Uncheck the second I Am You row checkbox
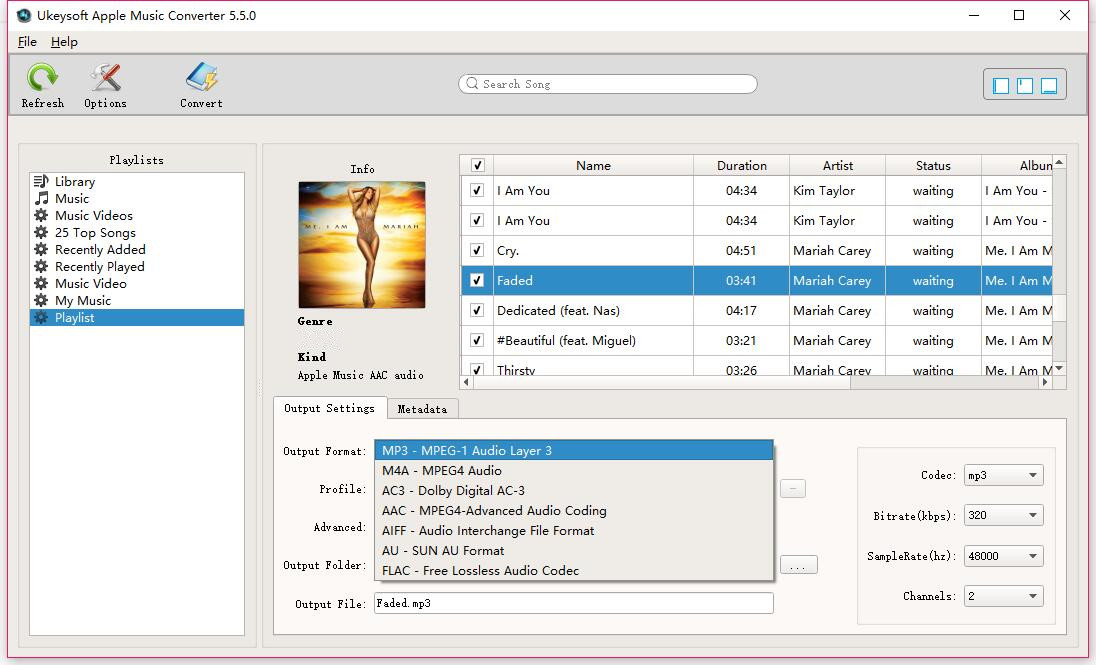This screenshot has width=1096, height=665. [x=477, y=220]
